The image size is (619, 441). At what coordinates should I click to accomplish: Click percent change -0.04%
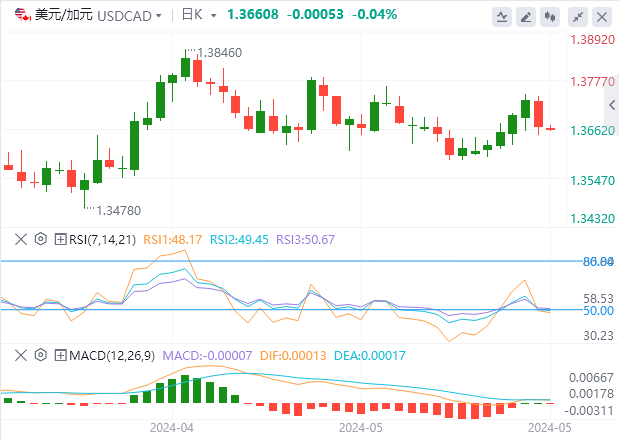point(374,15)
